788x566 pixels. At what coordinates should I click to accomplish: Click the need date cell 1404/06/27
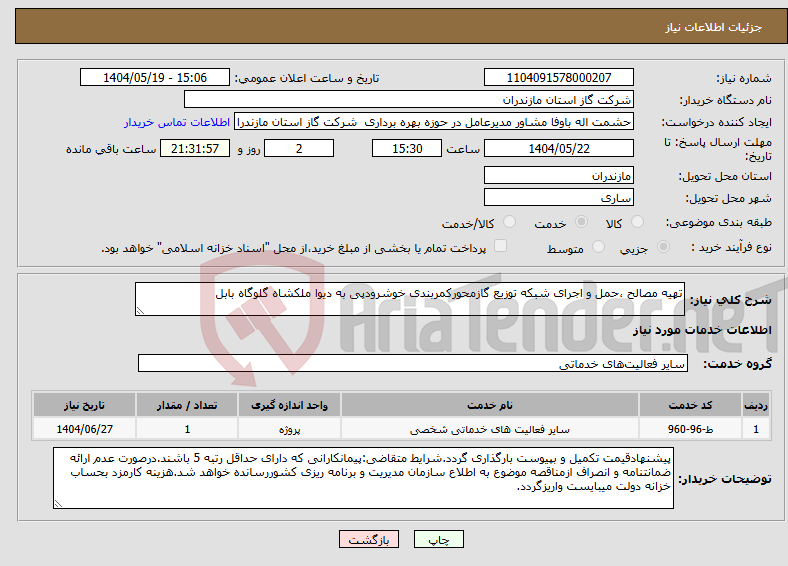[x=84, y=429]
